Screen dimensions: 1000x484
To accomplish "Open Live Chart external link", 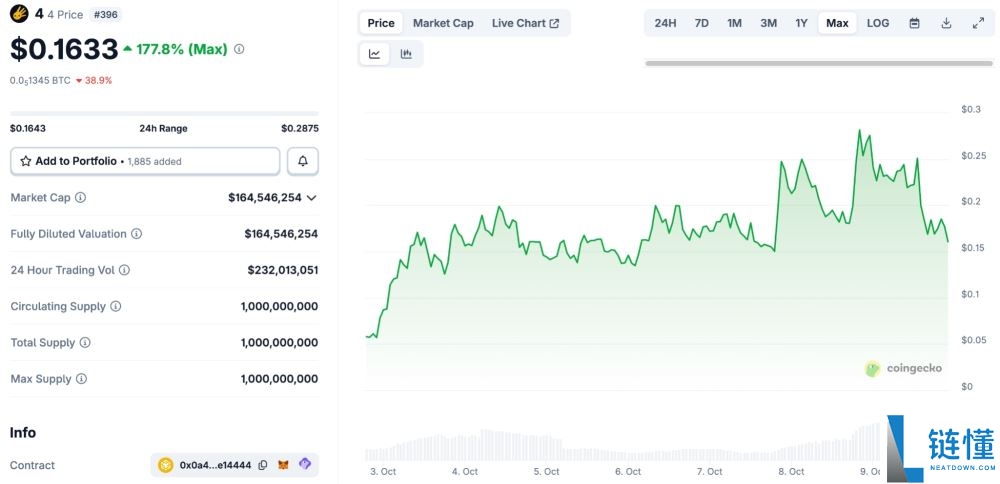I will (526, 23).
